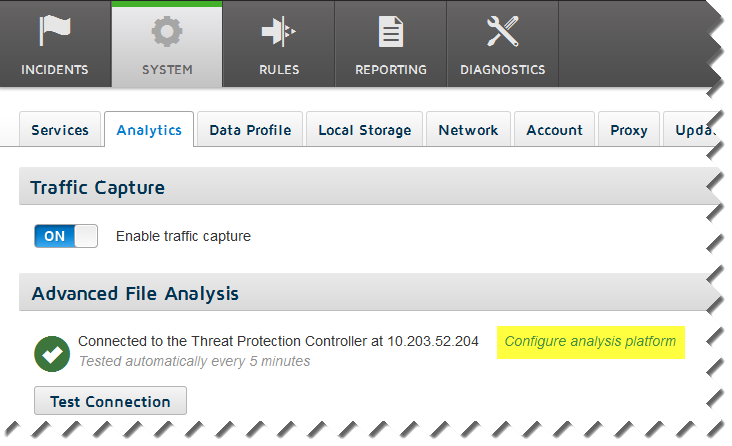This screenshot has height=446, width=732.
Task: Toggle the traffic capture ON switch
Action: click(66, 236)
